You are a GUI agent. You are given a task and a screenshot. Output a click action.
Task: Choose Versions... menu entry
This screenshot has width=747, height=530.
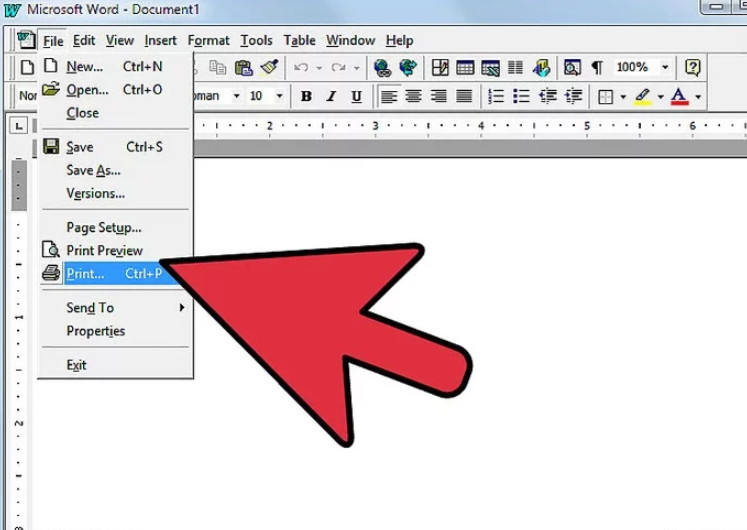(x=115, y=194)
